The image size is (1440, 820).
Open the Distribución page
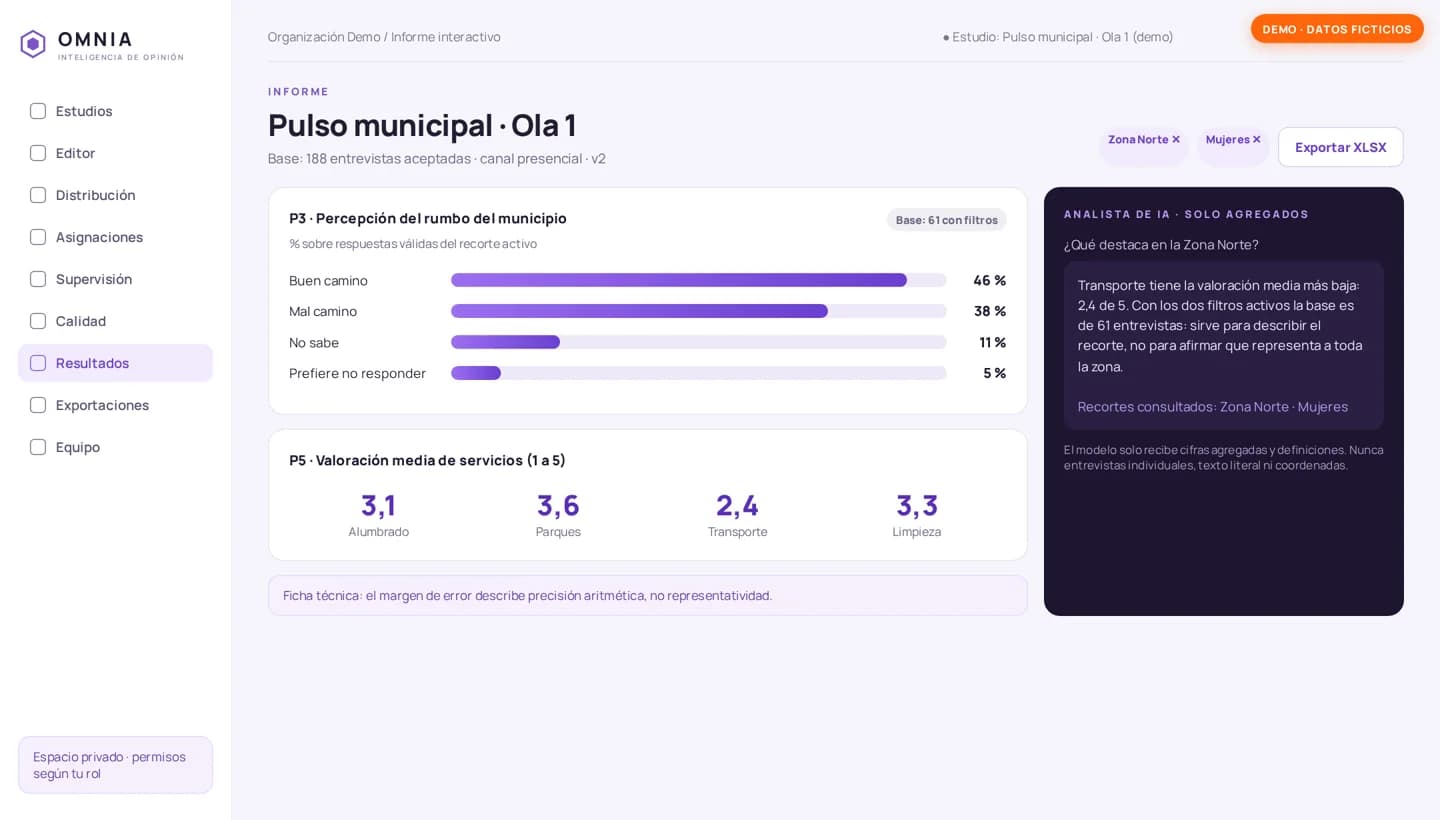[x=115, y=195]
